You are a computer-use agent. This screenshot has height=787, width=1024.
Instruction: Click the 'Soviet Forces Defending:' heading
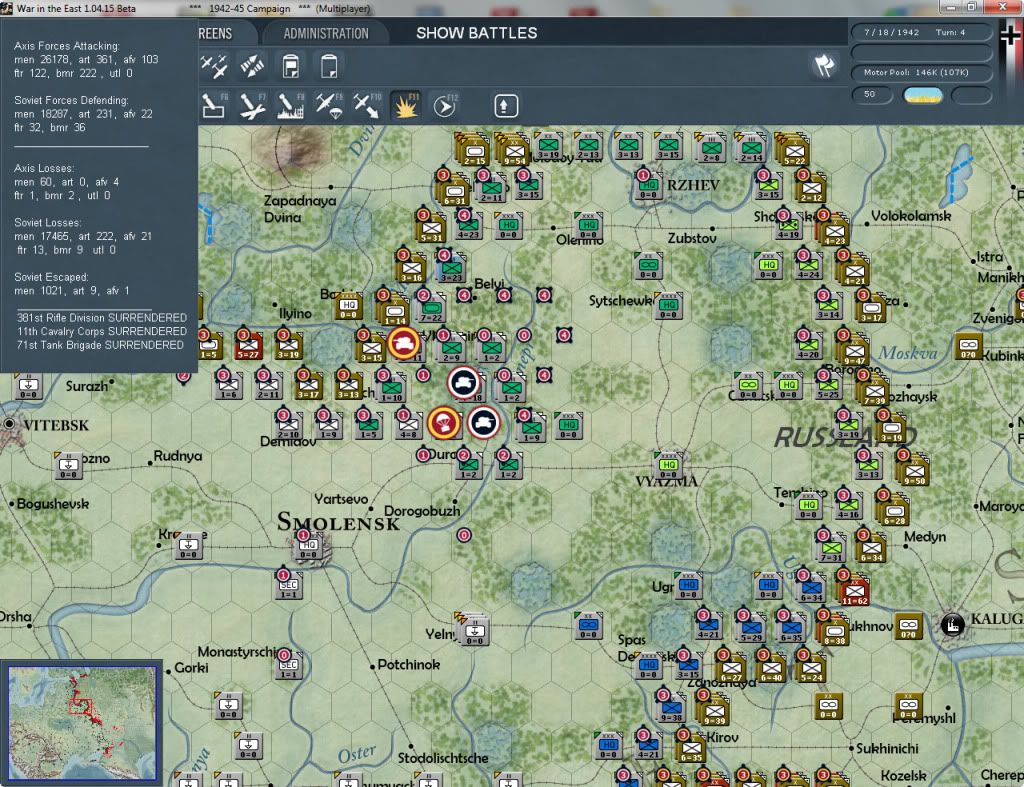click(71, 100)
